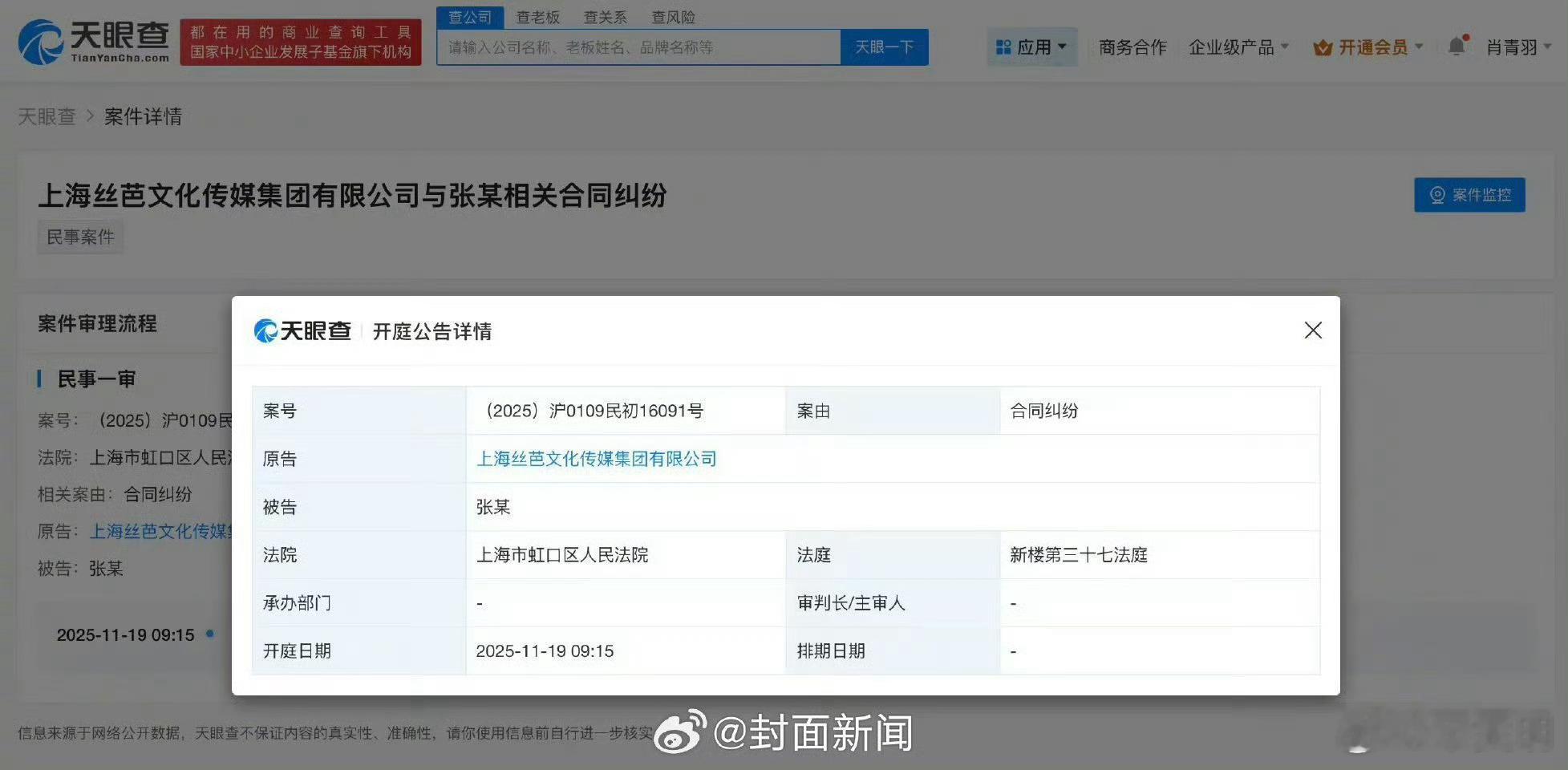
Task: Expand the 开通会员 dropdown
Action: pos(1368,47)
